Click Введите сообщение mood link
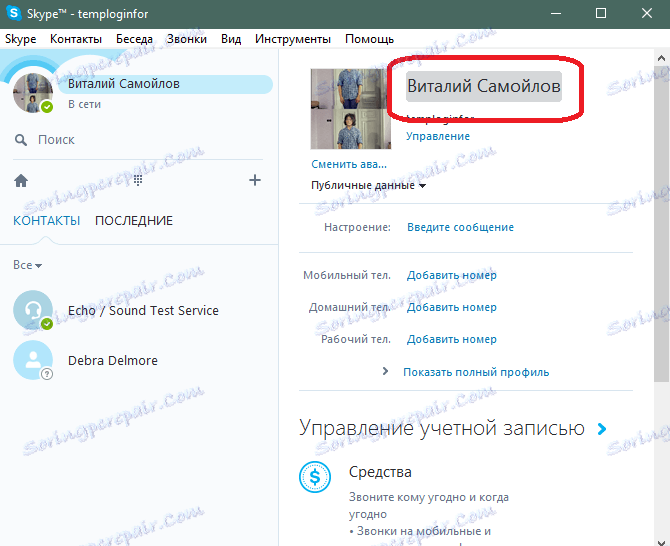This screenshot has height=546, width=670. 460,227
